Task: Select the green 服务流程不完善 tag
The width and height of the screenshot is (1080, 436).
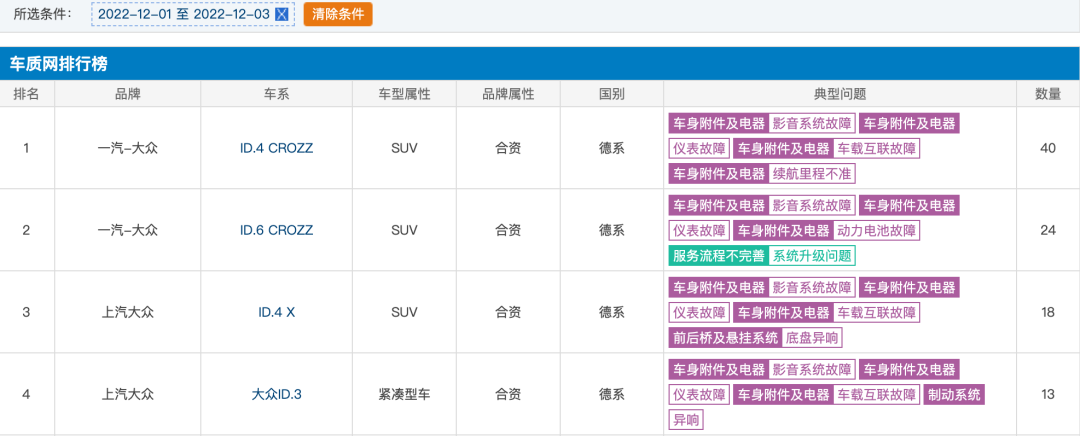Action: (718, 256)
